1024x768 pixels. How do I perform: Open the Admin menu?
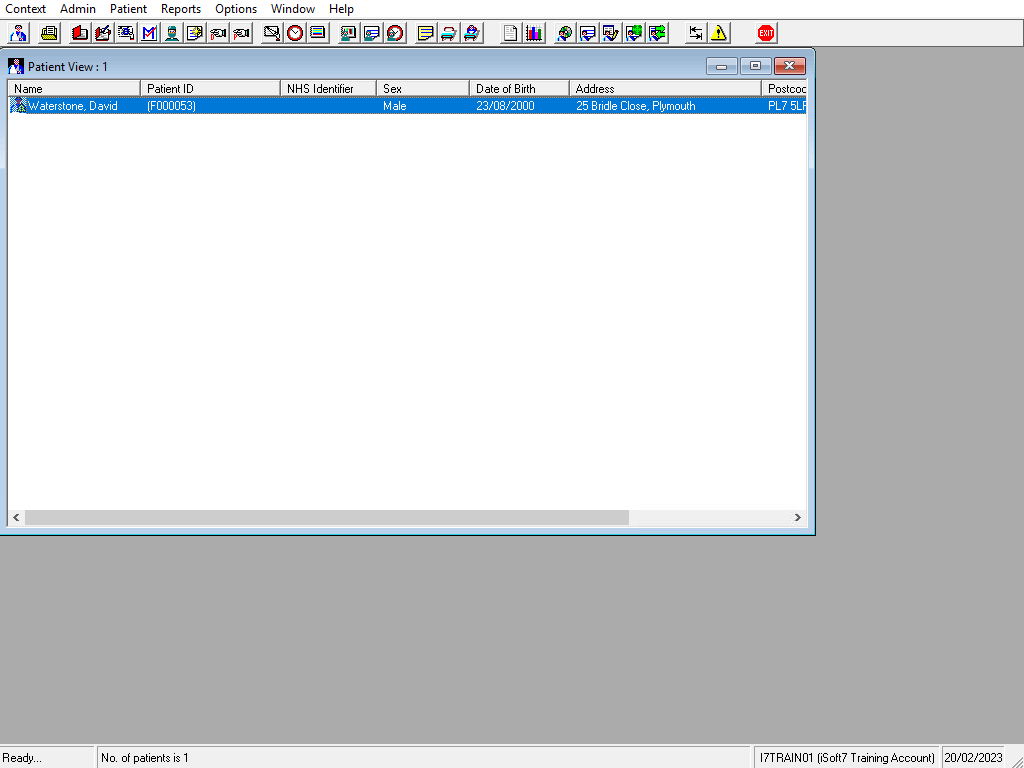[78, 8]
